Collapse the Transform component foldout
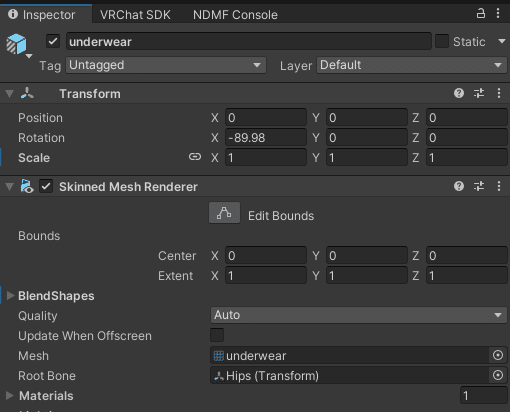Viewport: 510px width, 412px height. (x=9, y=94)
